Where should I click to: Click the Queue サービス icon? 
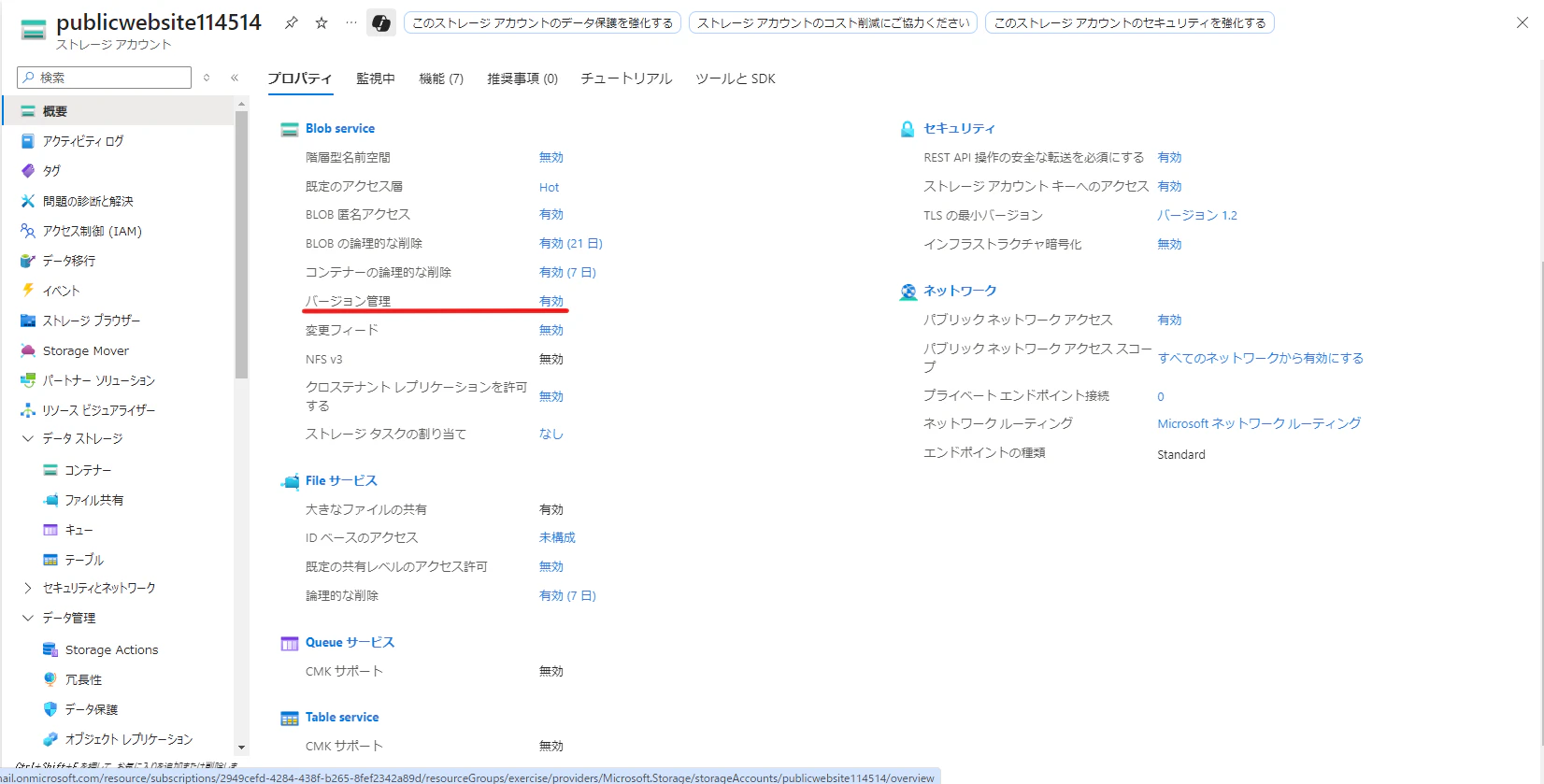pos(290,643)
